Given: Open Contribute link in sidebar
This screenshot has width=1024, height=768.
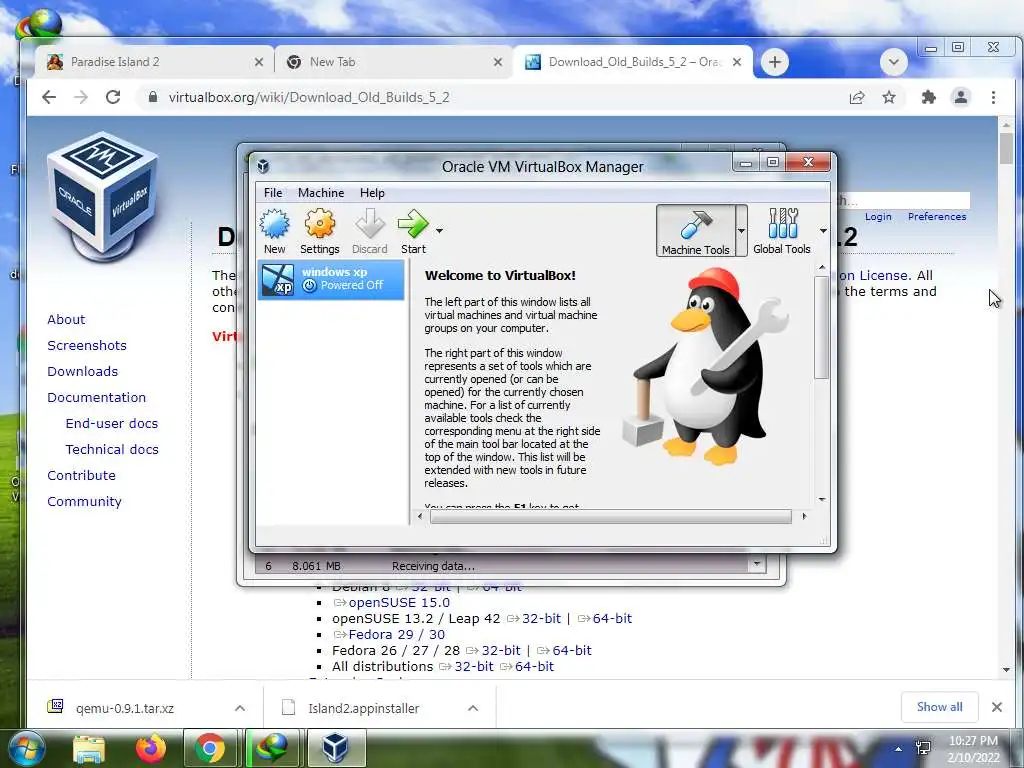Looking at the screenshot, I should point(81,475).
